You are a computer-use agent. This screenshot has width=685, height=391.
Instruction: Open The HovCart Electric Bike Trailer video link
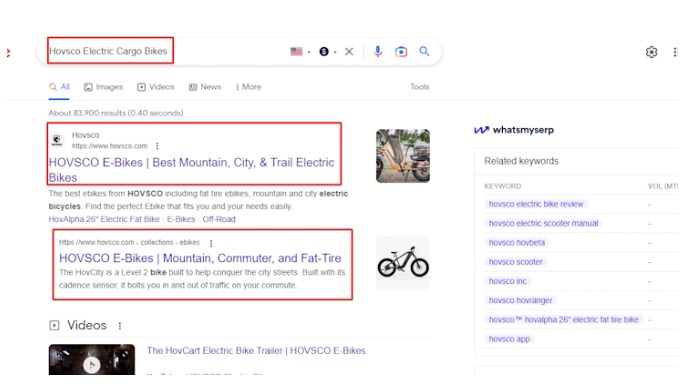click(256, 351)
